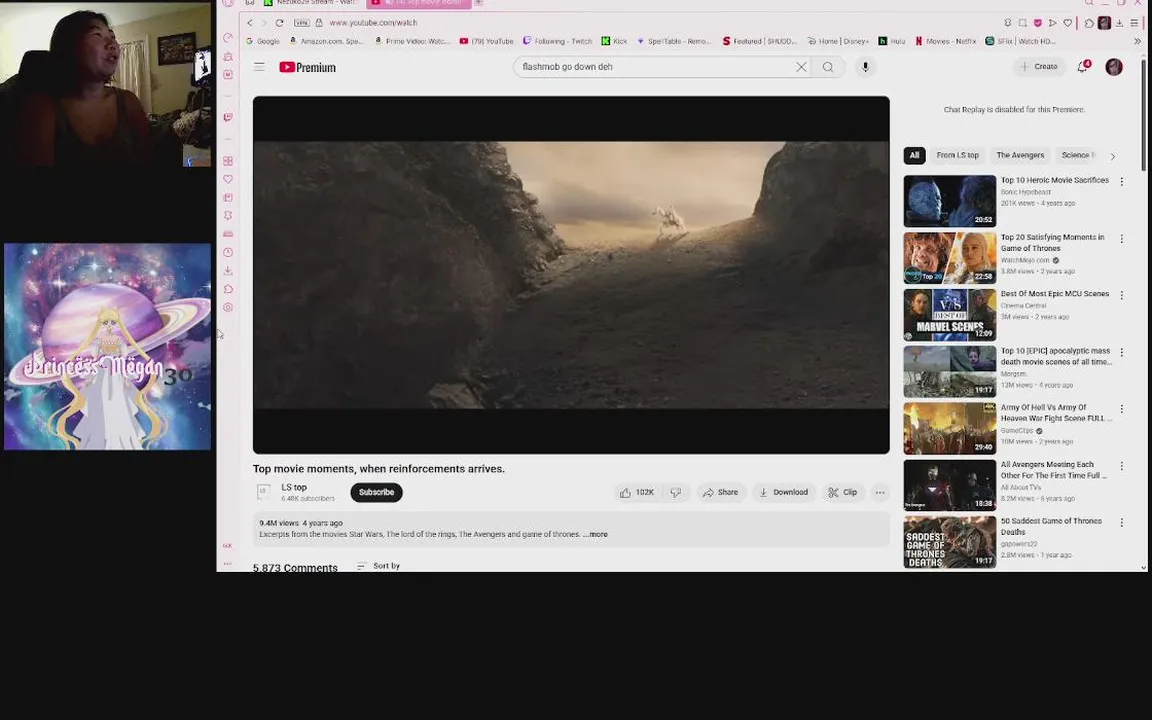Screen dimensions: 1152x720
Task: Open All Avengers Meeting Each Other video
Action: point(949,485)
